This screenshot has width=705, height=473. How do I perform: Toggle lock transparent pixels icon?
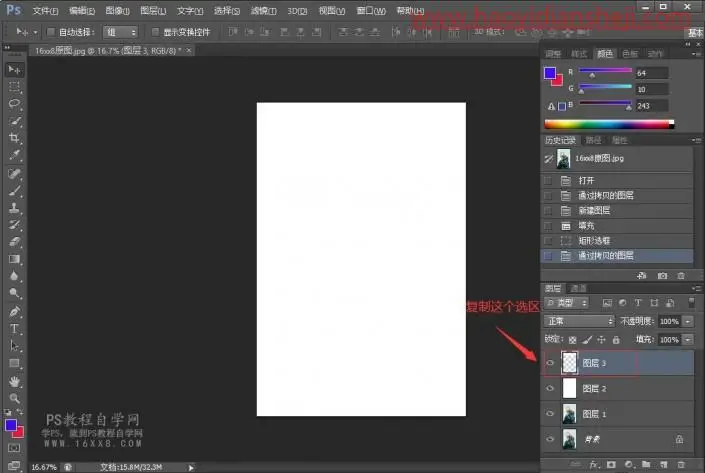point(572,340)
